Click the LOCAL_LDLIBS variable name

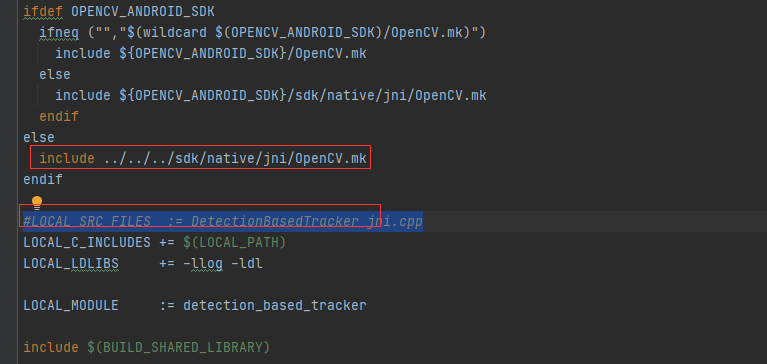click(71, 264)
